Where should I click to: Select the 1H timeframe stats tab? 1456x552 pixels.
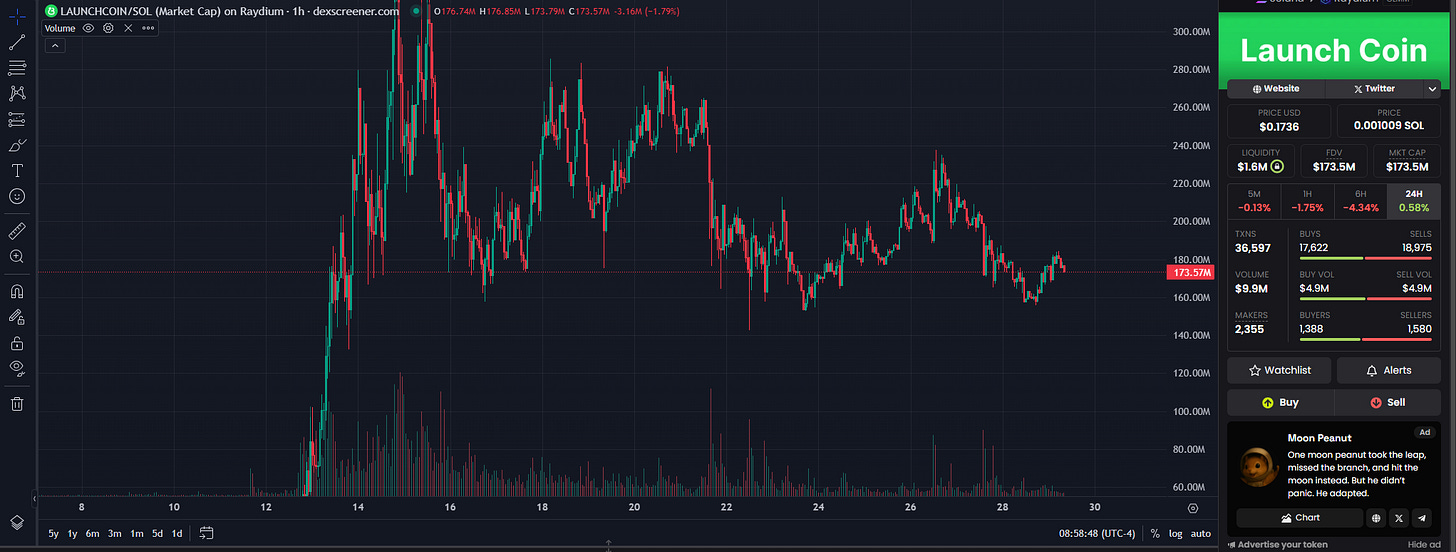click(x=1307, y=201)
